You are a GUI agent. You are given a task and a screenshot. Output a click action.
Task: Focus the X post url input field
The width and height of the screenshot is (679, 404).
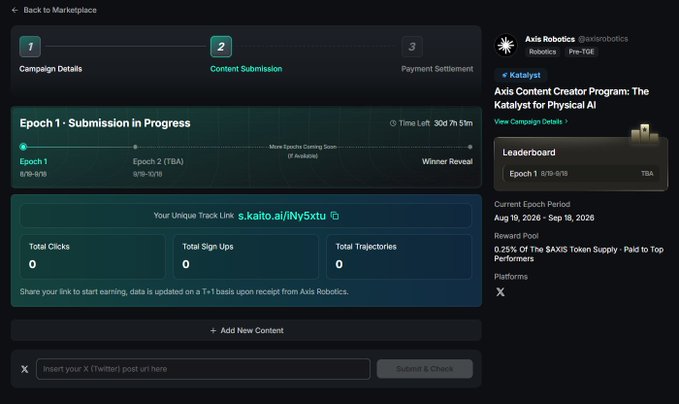click(x=203, y=369)
